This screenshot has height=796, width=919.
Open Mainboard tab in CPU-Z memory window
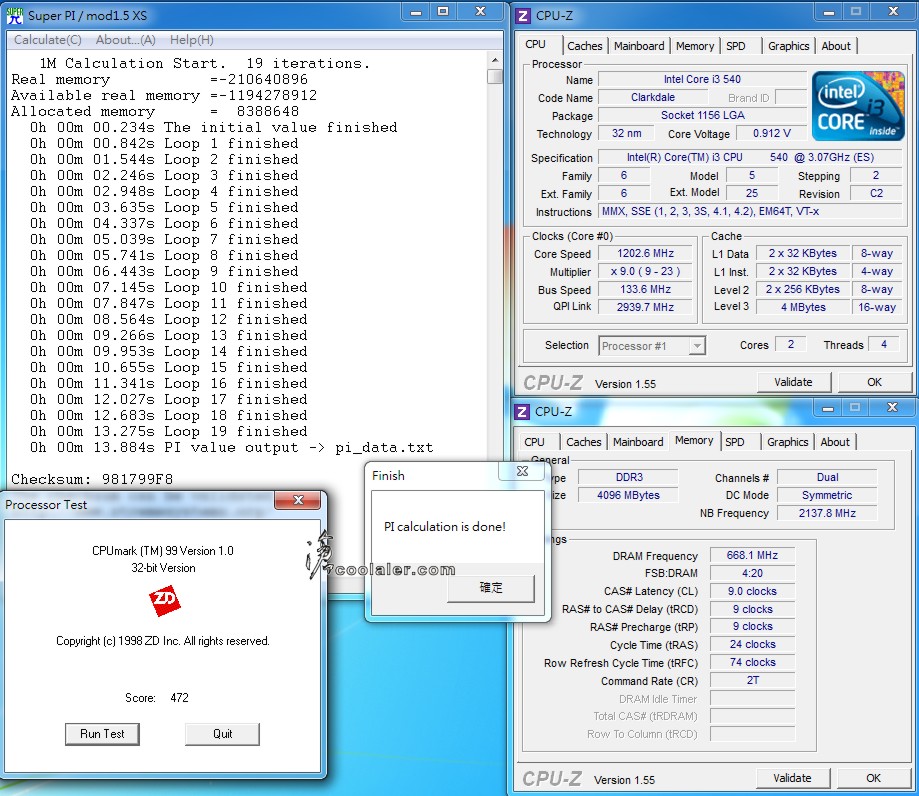[x=638, y=442]
